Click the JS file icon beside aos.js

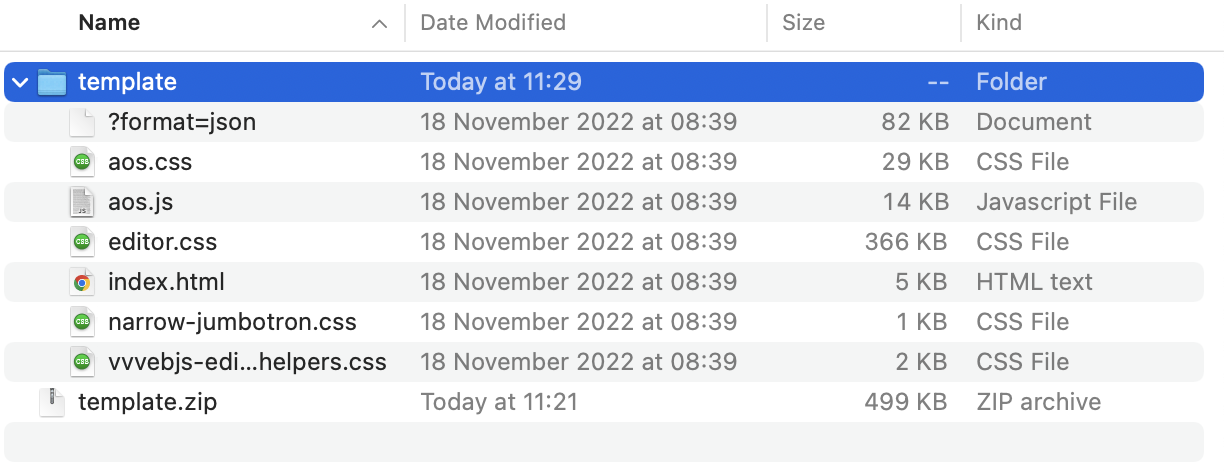[82, 202]
